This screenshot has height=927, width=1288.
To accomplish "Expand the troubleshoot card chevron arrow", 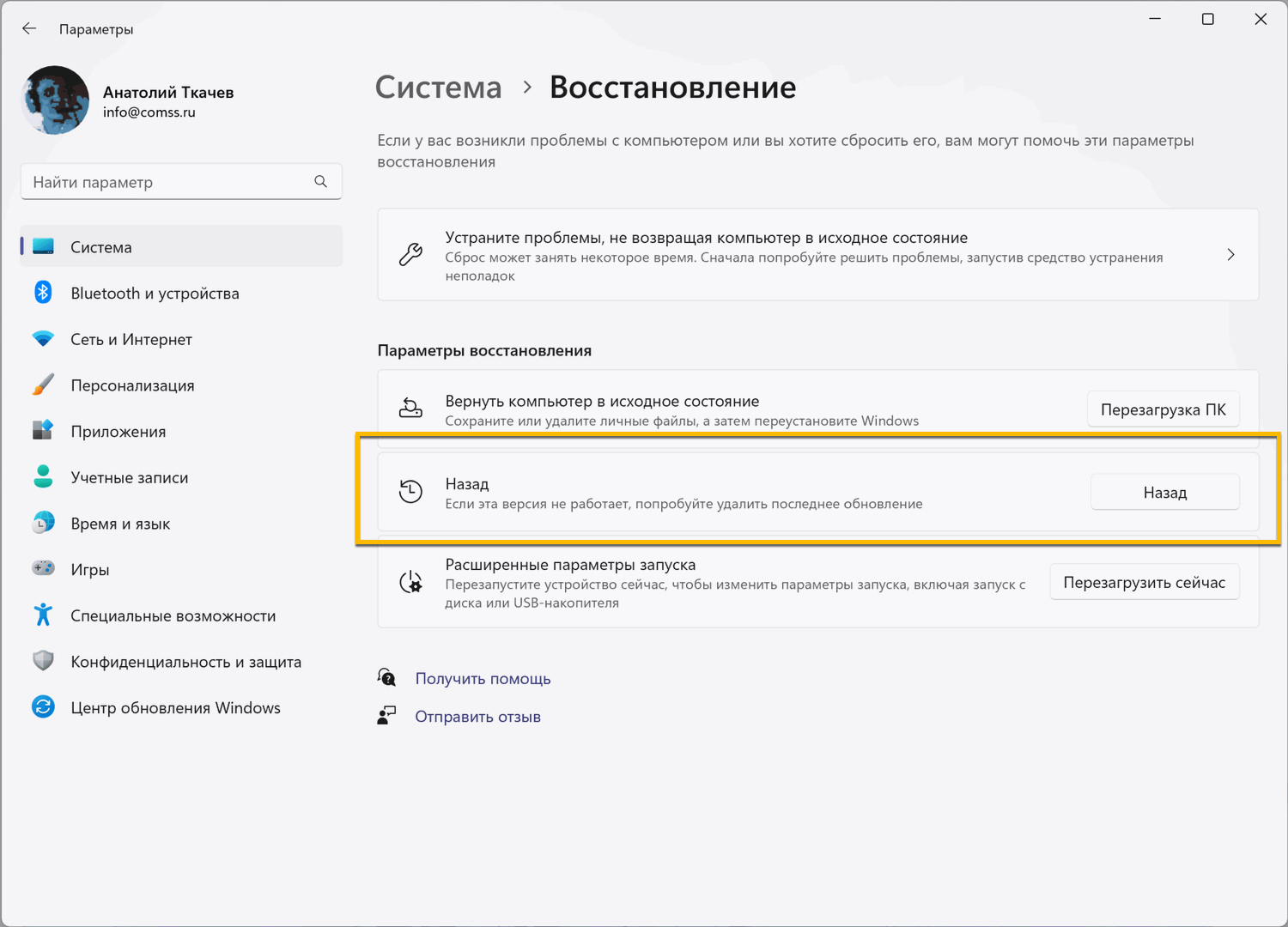I will [x=1230, y=255].
